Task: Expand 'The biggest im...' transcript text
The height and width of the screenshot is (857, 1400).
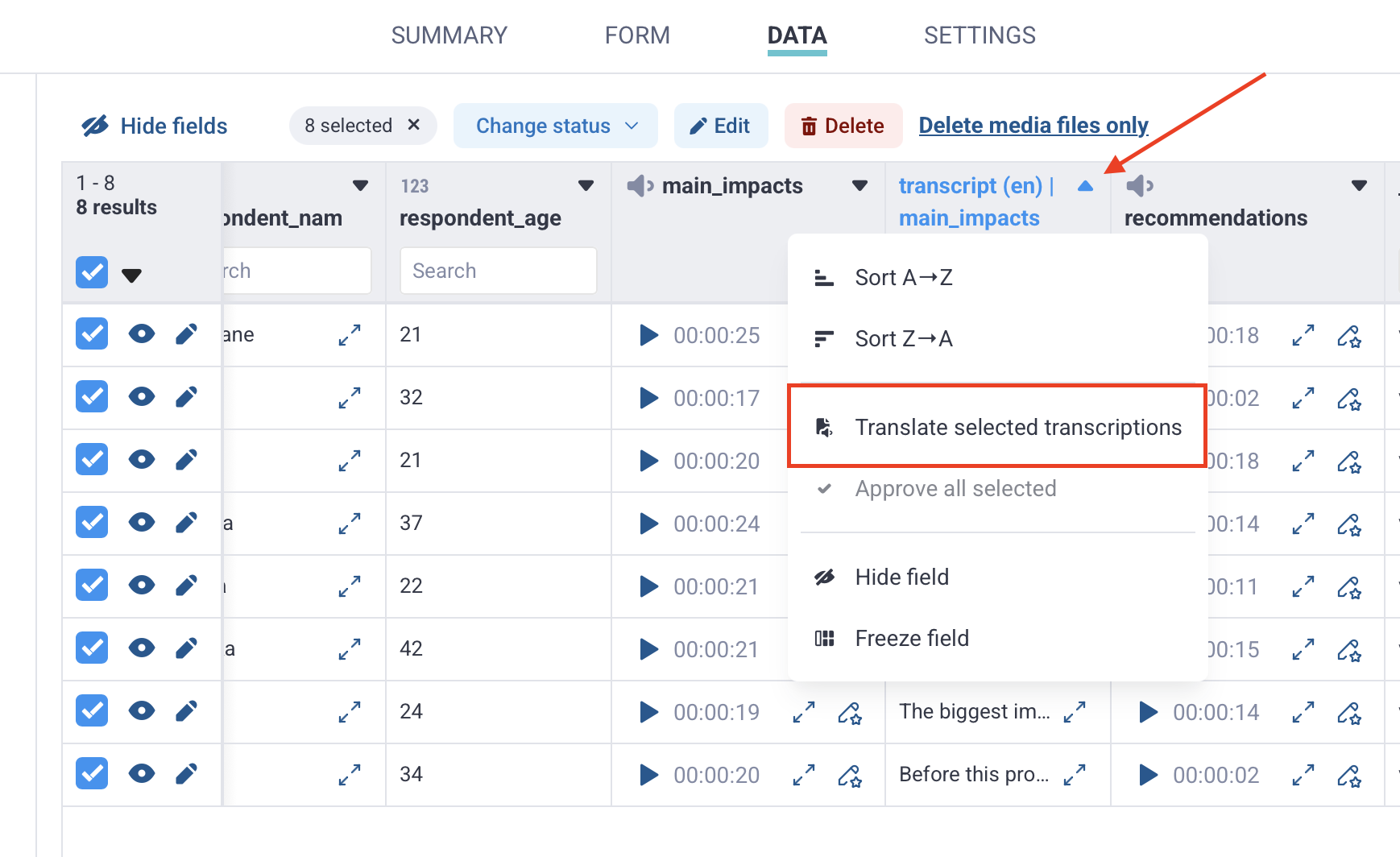Action: (x=1075, y=712)
